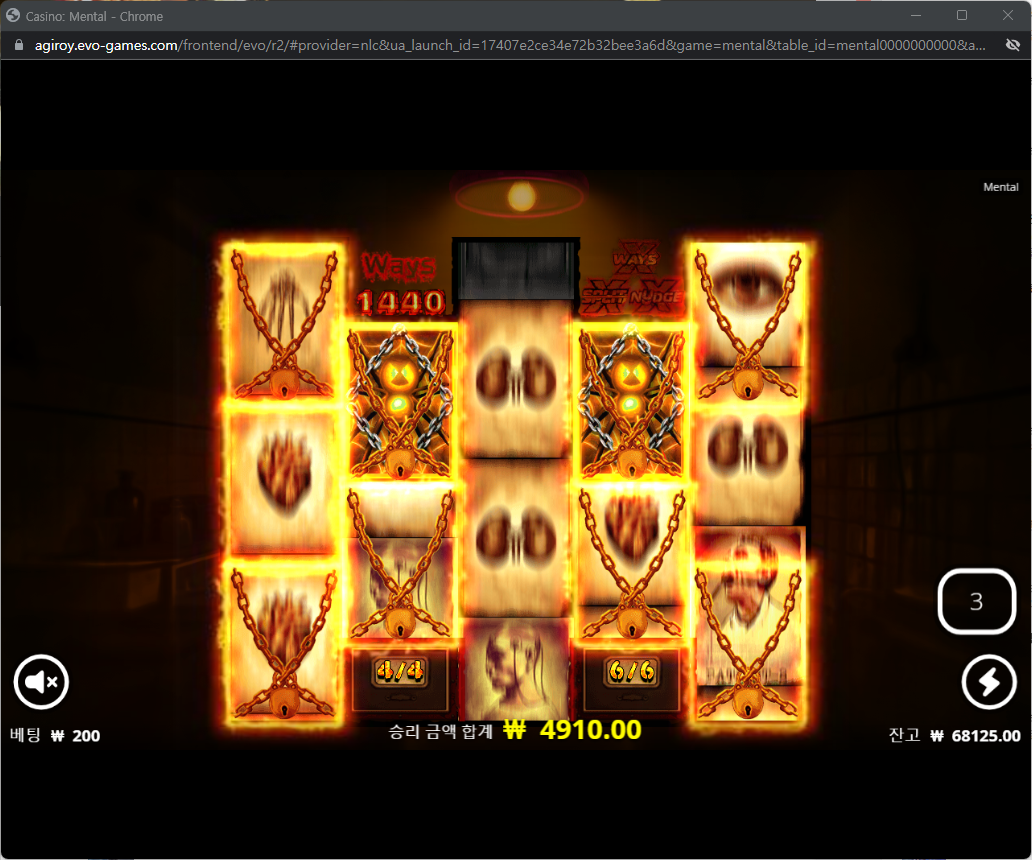Maximize the Chrome window
This screenshot has width=1032, height=860.
pyautogui.click(x=962, y=15)
